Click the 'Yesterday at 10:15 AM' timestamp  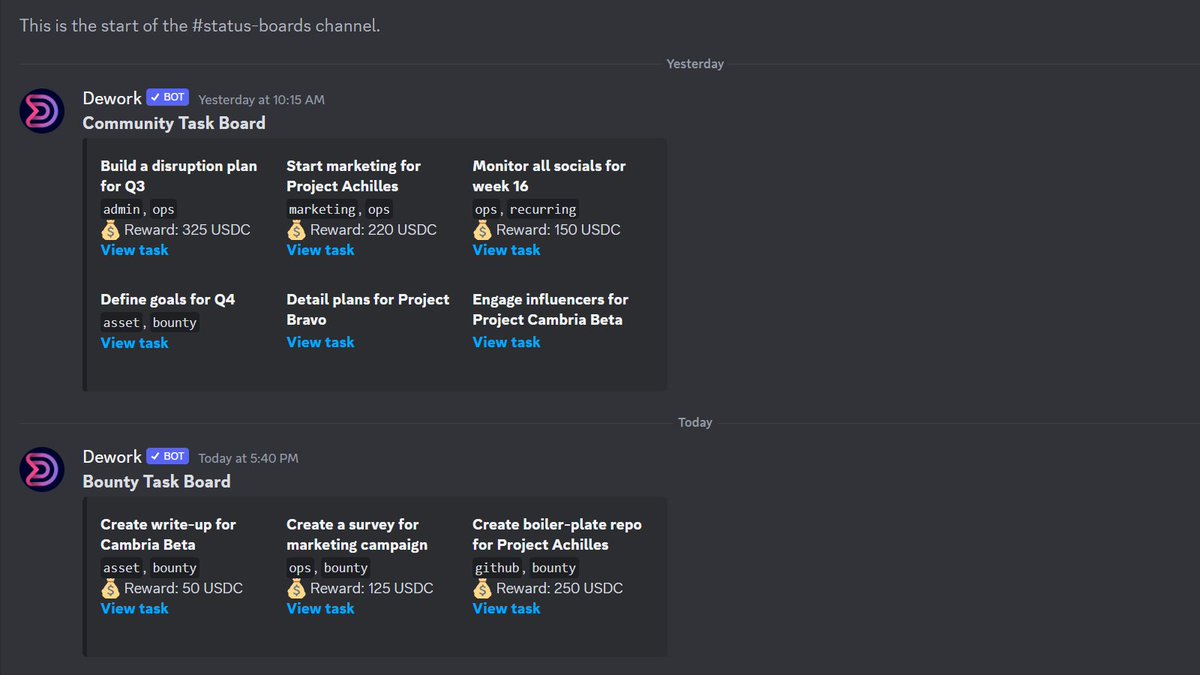(261, 99)
